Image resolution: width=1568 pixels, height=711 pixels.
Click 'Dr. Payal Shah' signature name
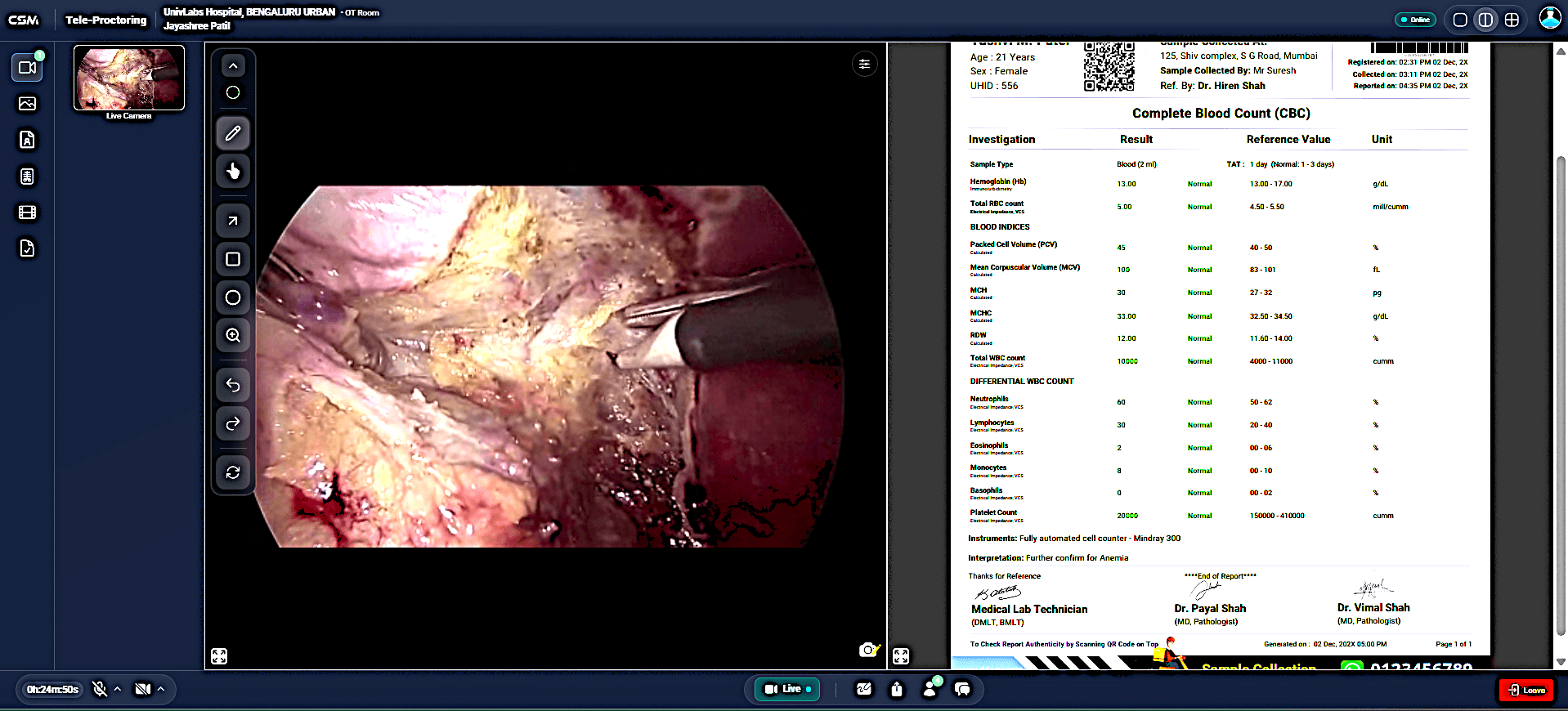point(1210,608)
